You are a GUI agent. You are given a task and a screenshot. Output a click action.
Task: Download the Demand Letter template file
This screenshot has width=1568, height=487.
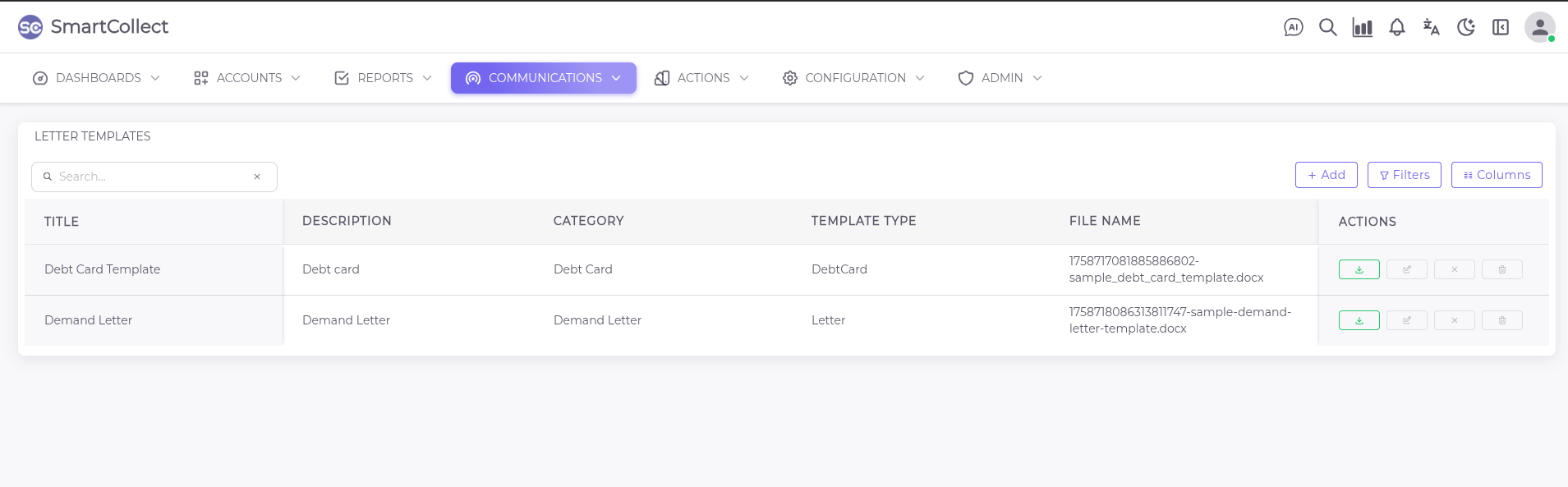pyautogui.click(x=1359, y=320)
